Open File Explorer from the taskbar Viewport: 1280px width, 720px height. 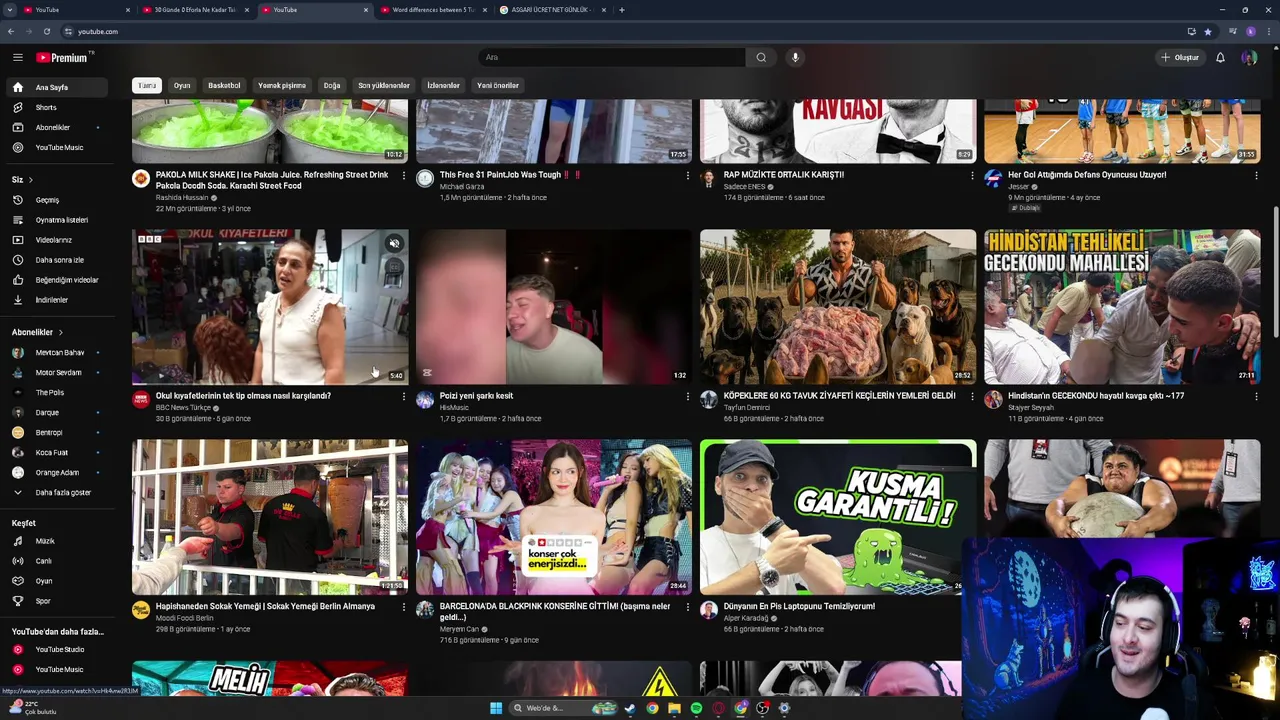pos(674,708)
